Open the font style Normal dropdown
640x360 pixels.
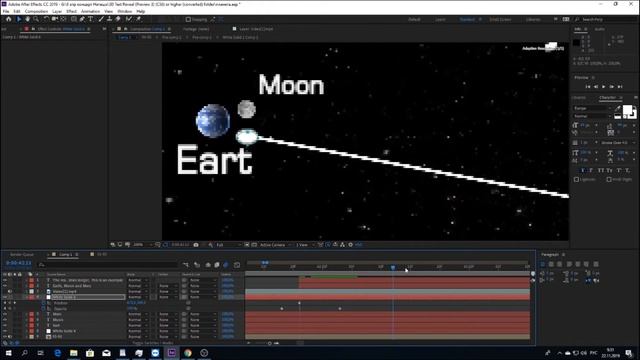(593, 116)
